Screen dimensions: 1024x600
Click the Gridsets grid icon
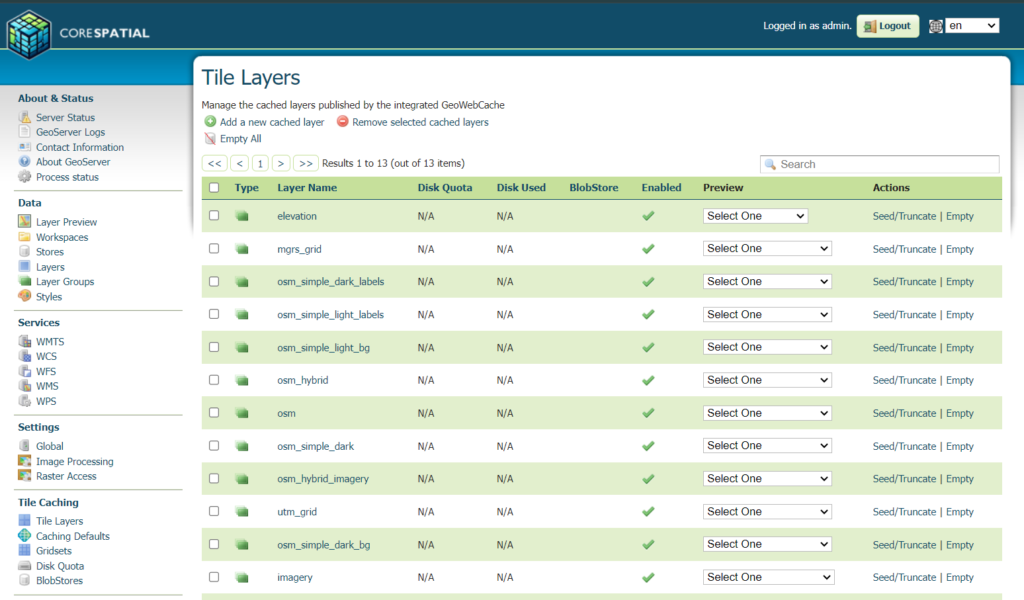[x=25, y=550]
